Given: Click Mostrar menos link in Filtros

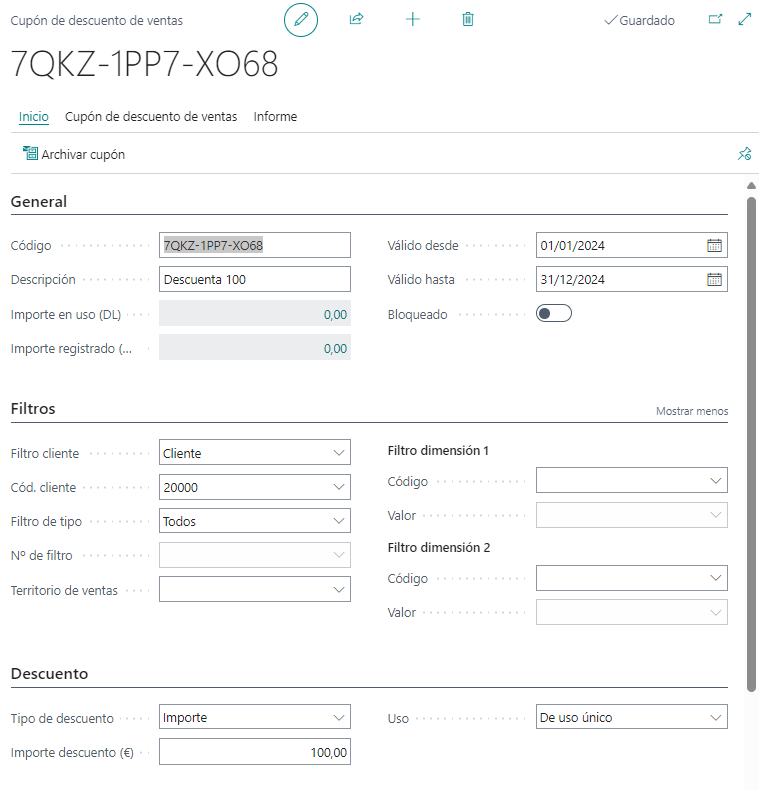Looking at the screenshot, I should point(692,411).
